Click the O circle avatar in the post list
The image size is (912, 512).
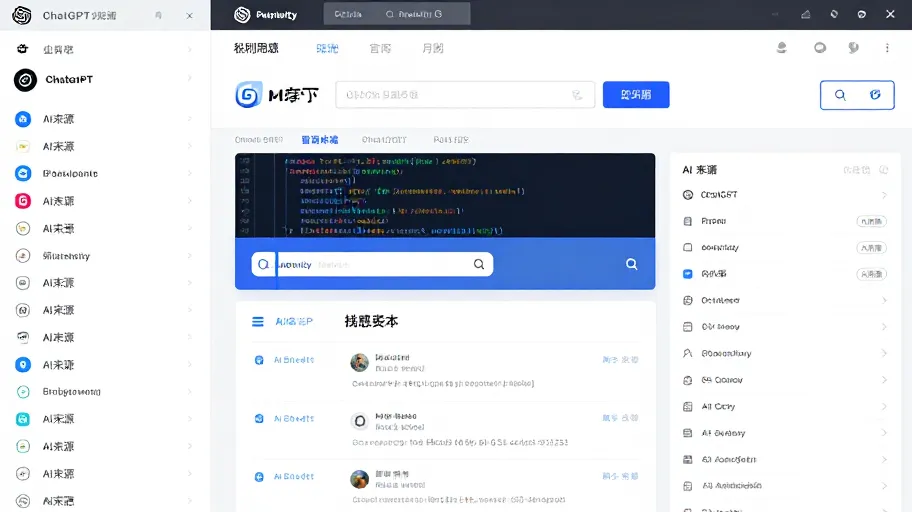(359, 421)
